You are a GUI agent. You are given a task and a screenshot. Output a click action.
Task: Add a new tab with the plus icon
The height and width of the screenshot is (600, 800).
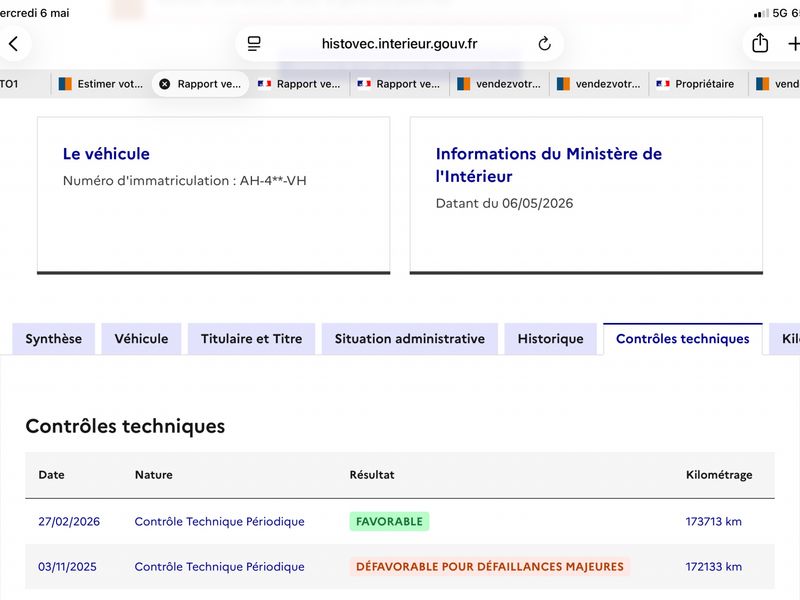[794, 44]
